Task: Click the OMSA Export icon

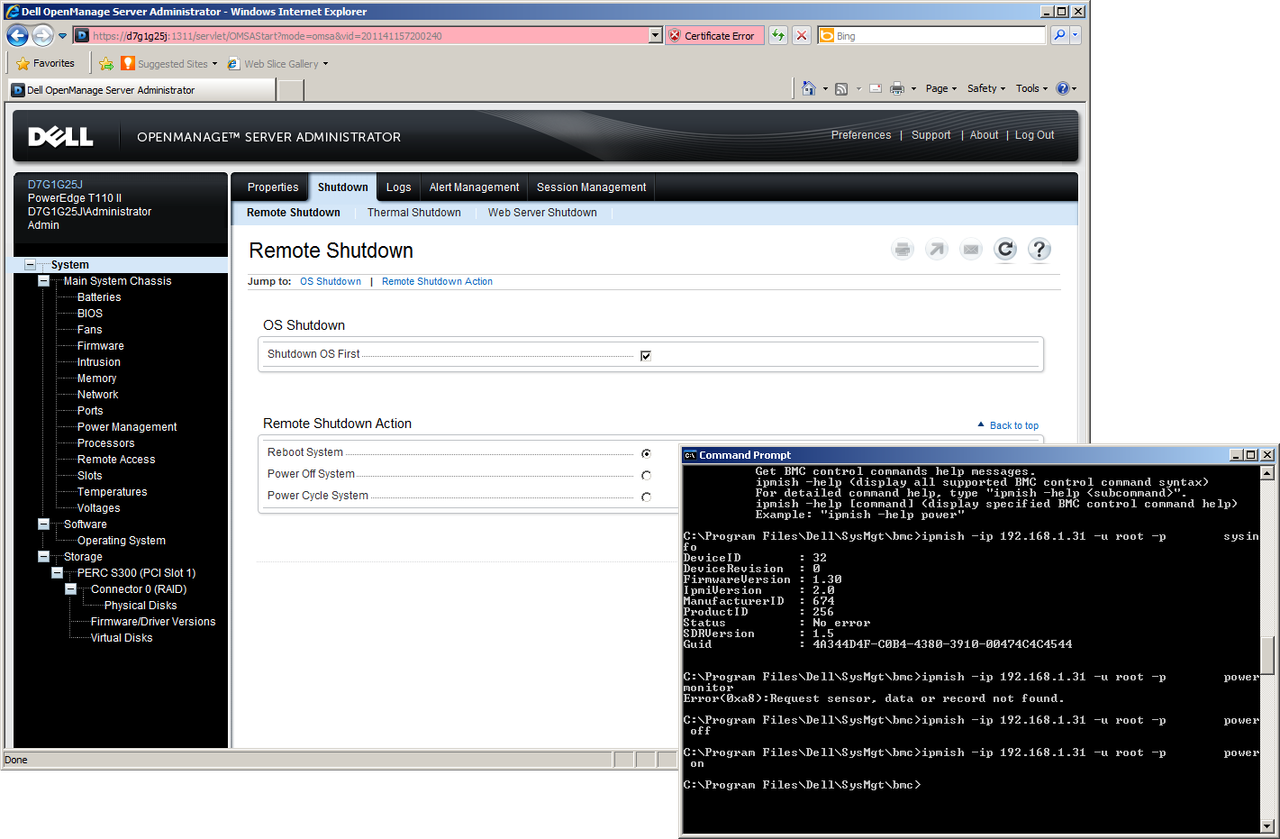Action: pos(937,250)
